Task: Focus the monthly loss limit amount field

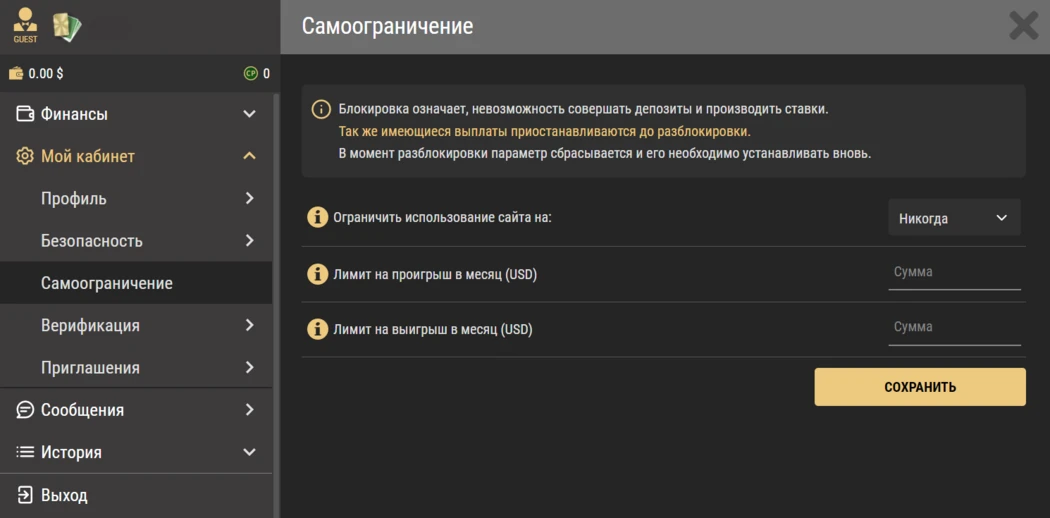Action: click(x=953, y=272)
